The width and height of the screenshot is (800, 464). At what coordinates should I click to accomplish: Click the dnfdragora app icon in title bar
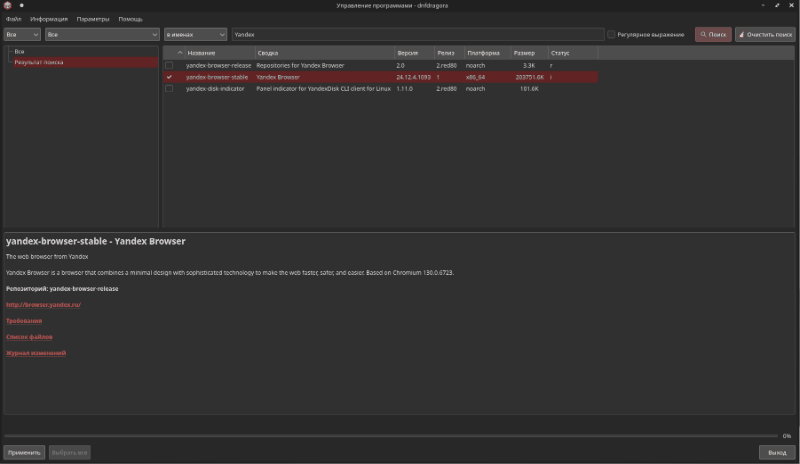click(7, 5)
